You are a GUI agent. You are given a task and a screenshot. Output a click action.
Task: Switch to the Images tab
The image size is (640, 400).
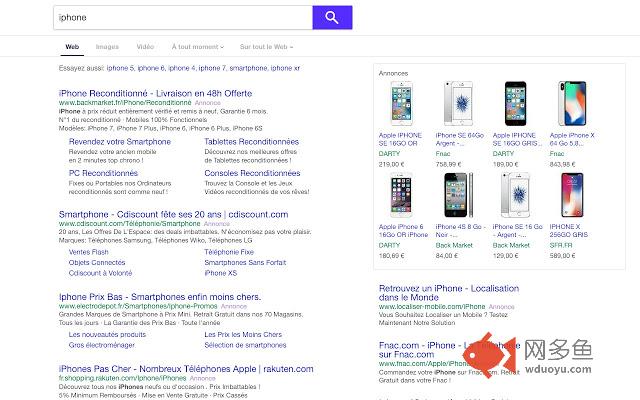pos(107,47)
